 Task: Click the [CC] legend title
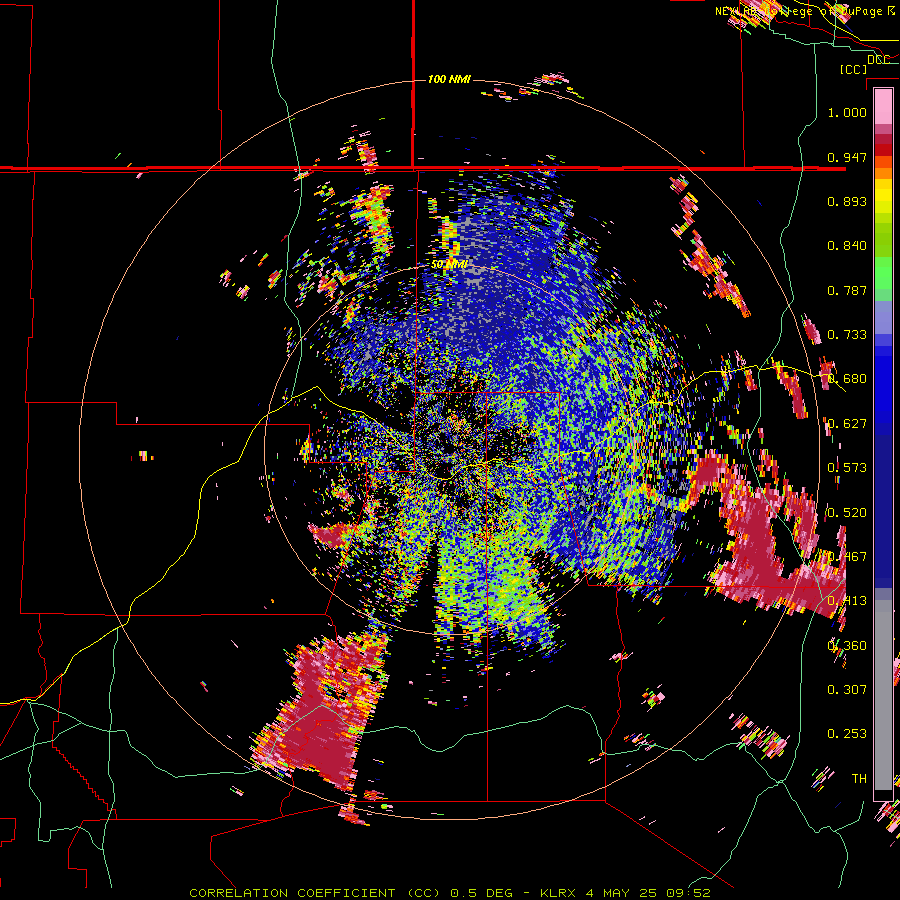[854, 69]
